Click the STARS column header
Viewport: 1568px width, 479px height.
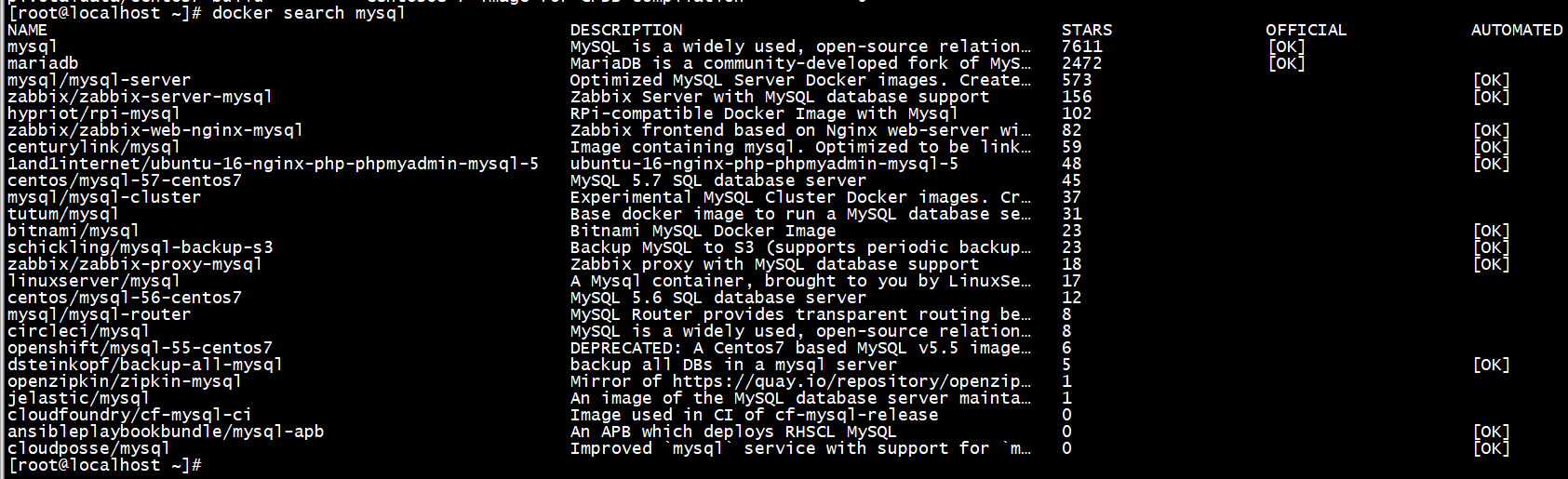click(1087, 30)
